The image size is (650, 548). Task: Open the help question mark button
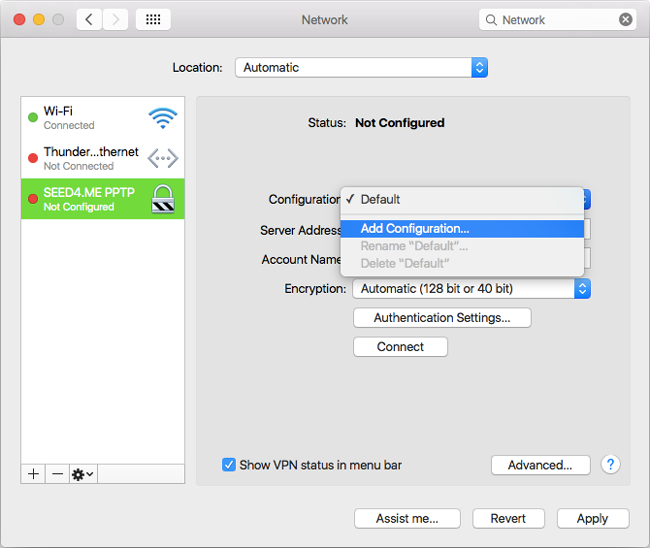pos(610,465)
